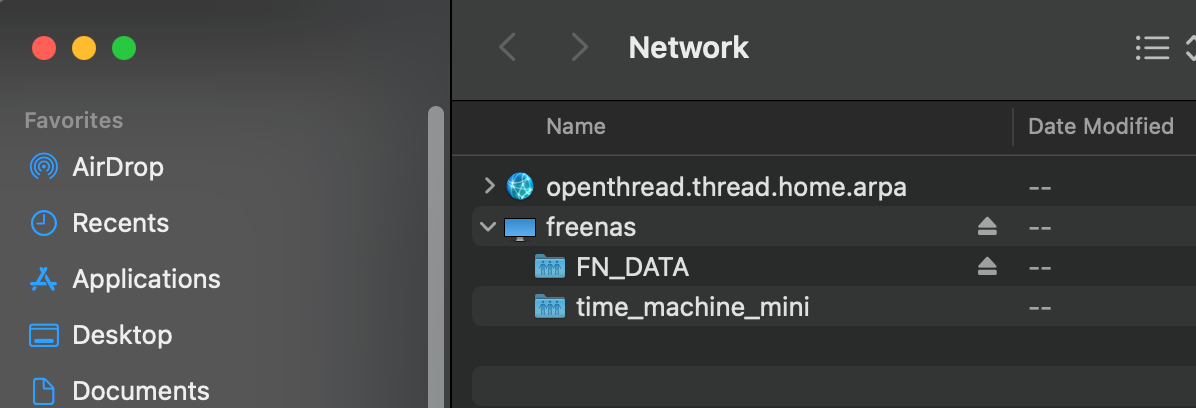Screen dimensions: 1196x408
Task: Select the Recents clock icon
Action: (43, 223)
